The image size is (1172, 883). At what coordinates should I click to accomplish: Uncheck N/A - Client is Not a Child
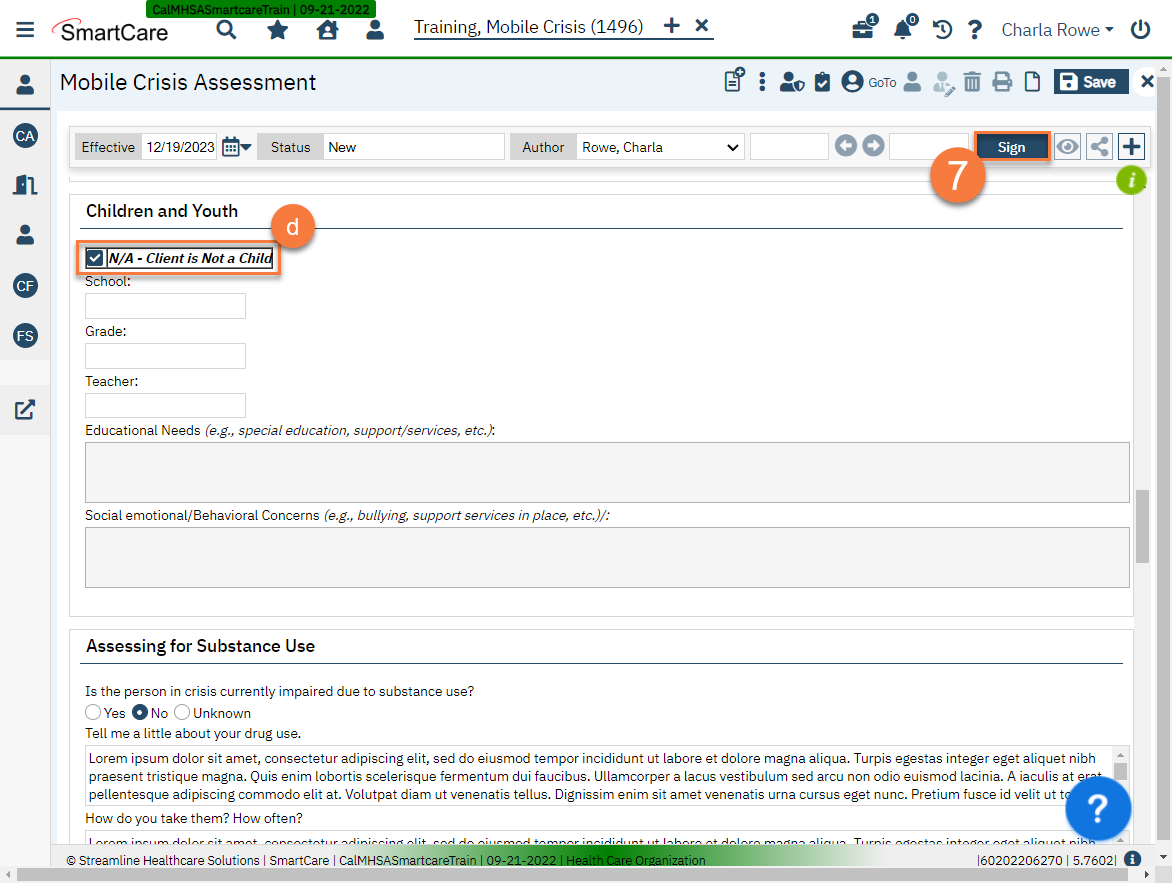(95, 258)
